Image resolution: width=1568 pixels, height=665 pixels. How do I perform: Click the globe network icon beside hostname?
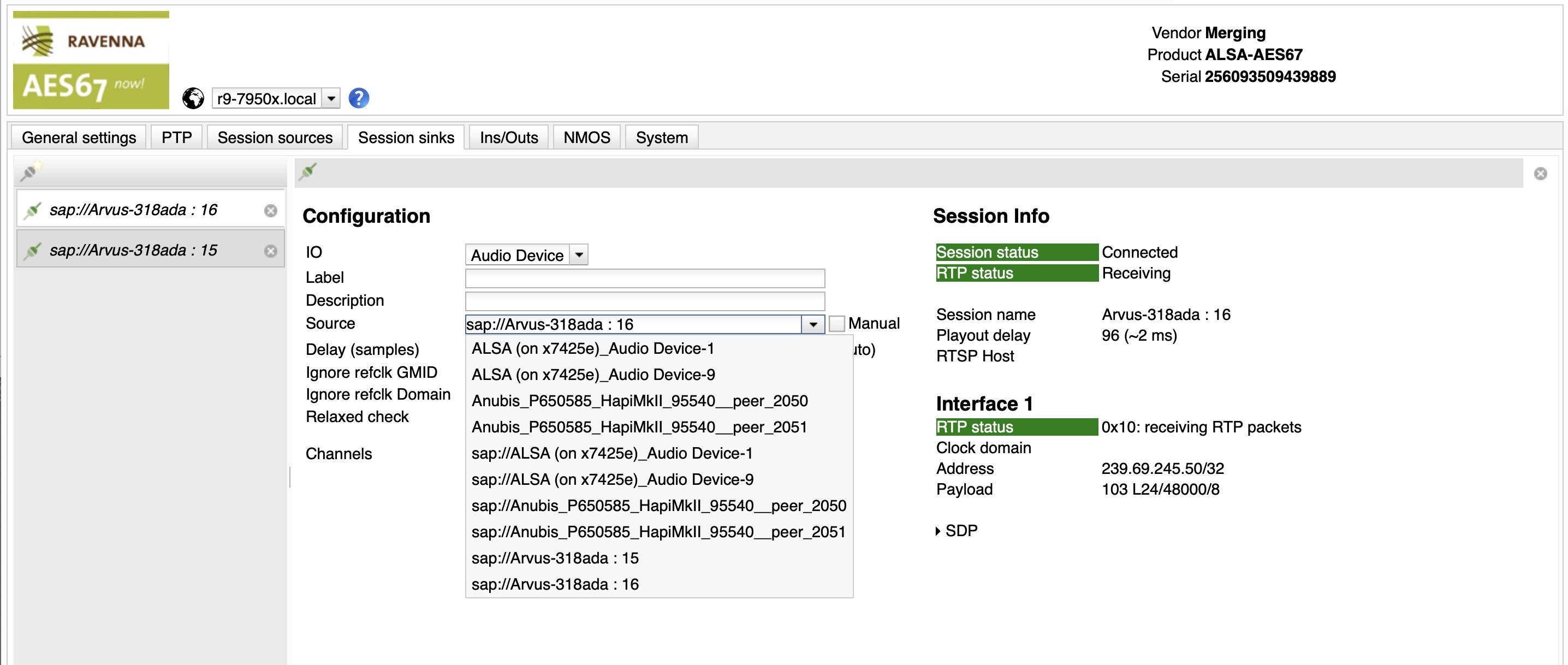[x=193, y=98]
